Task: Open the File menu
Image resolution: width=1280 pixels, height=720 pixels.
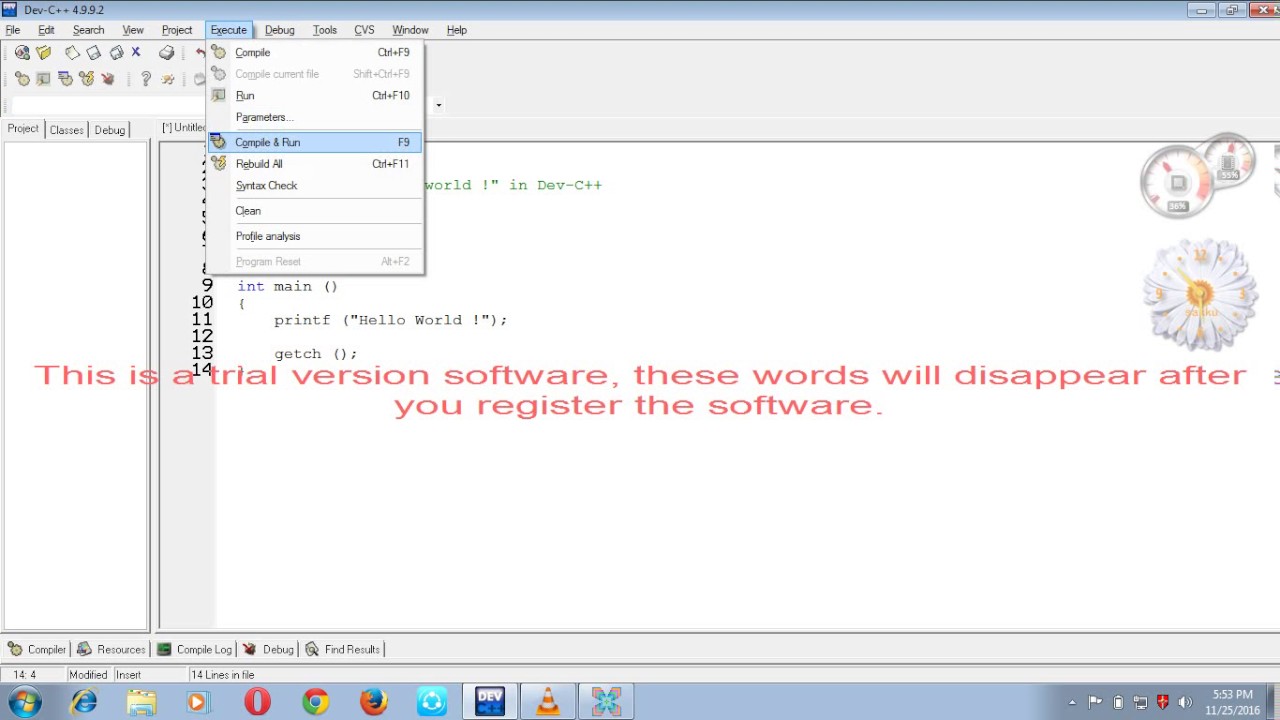Action: (x=13, y=30)
